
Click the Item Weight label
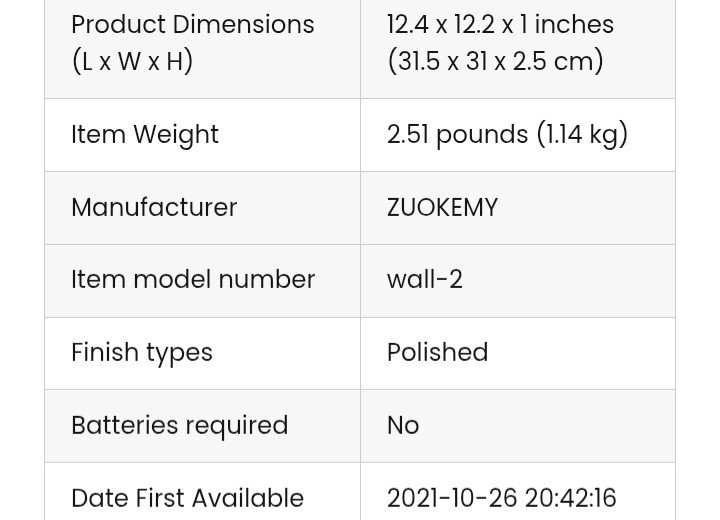pos(145,135)
